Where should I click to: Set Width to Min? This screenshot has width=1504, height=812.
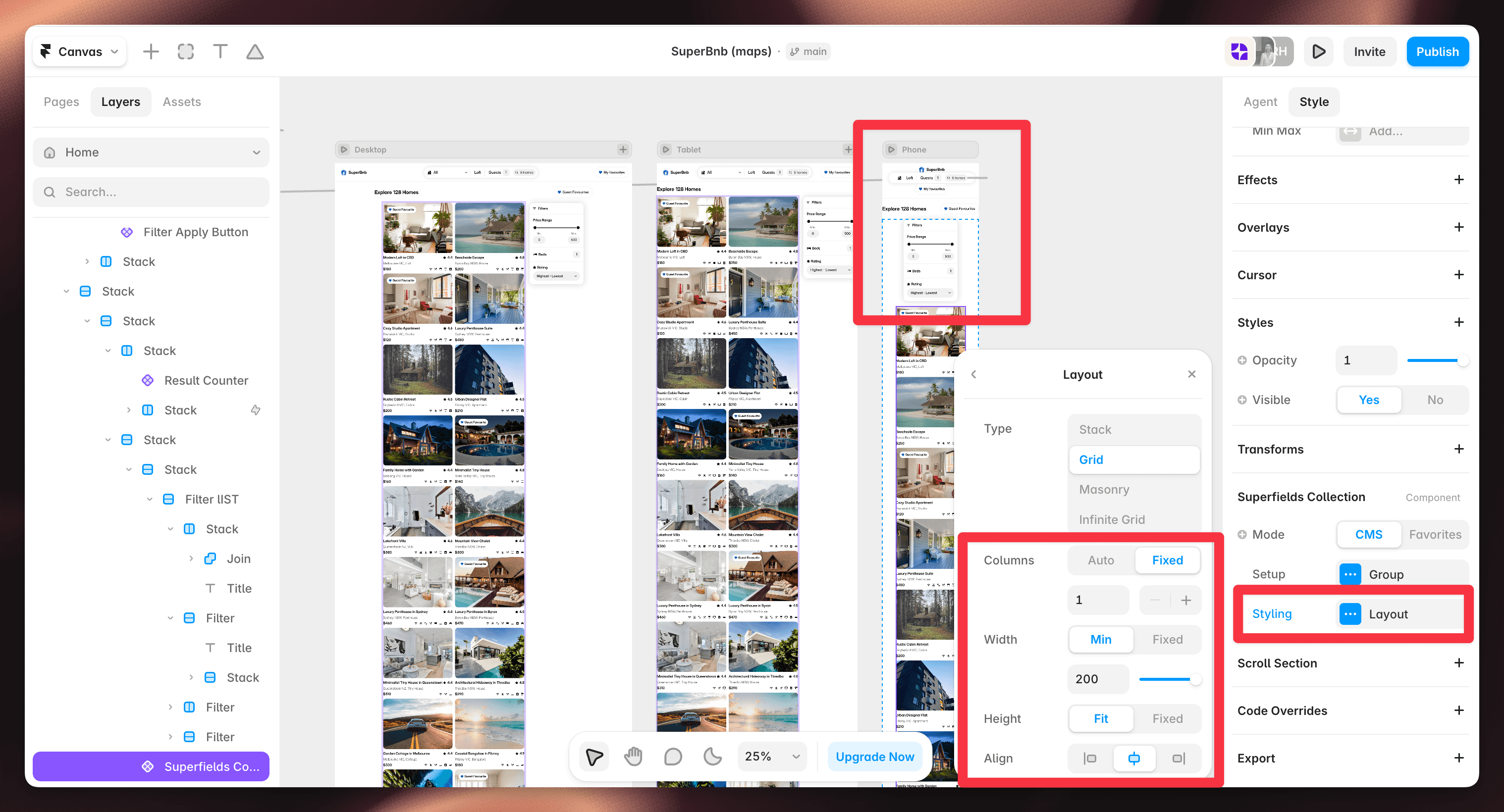pos(1101,639)
